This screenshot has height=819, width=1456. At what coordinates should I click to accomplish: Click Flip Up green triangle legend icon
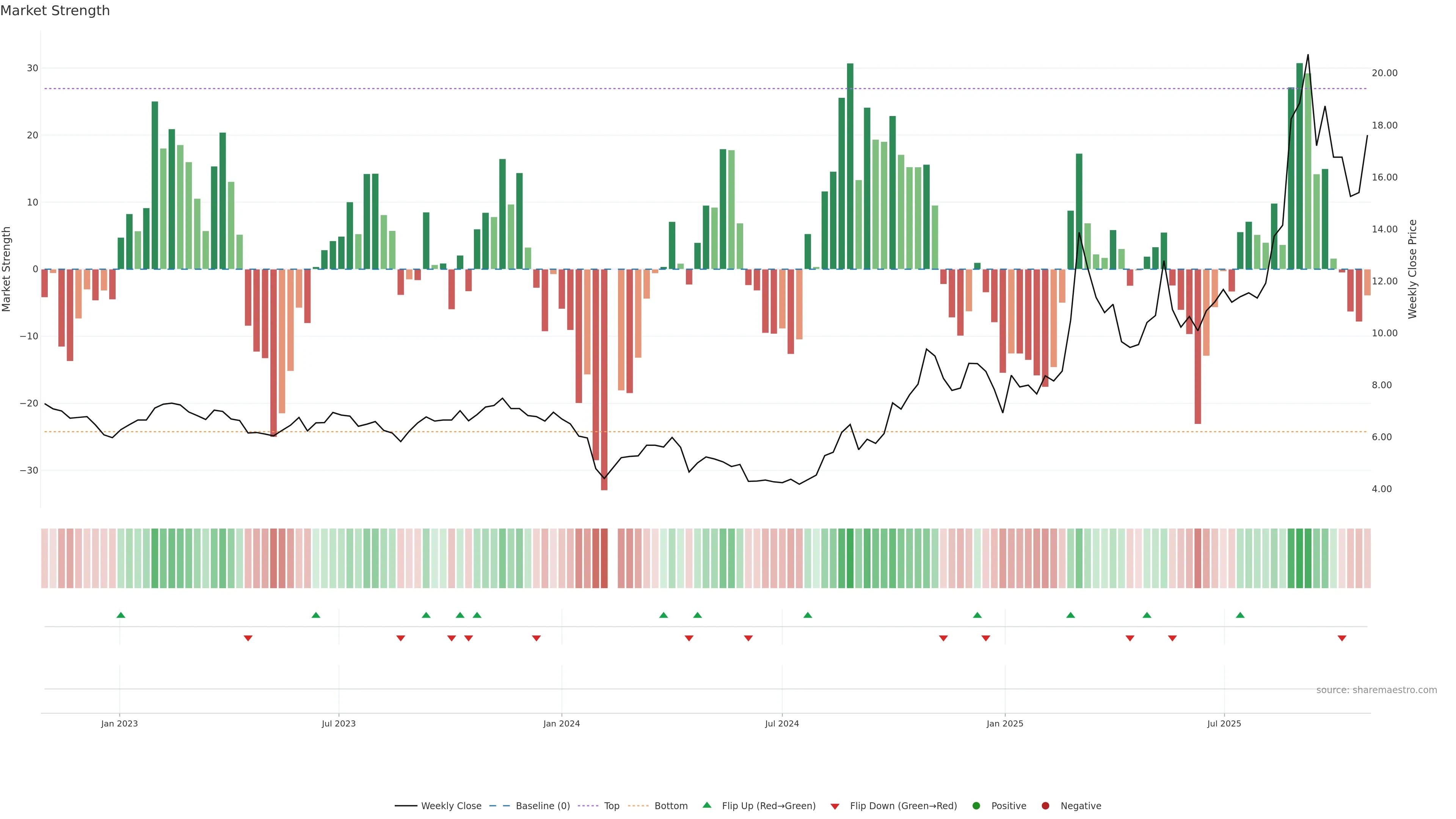pos(706,805)
